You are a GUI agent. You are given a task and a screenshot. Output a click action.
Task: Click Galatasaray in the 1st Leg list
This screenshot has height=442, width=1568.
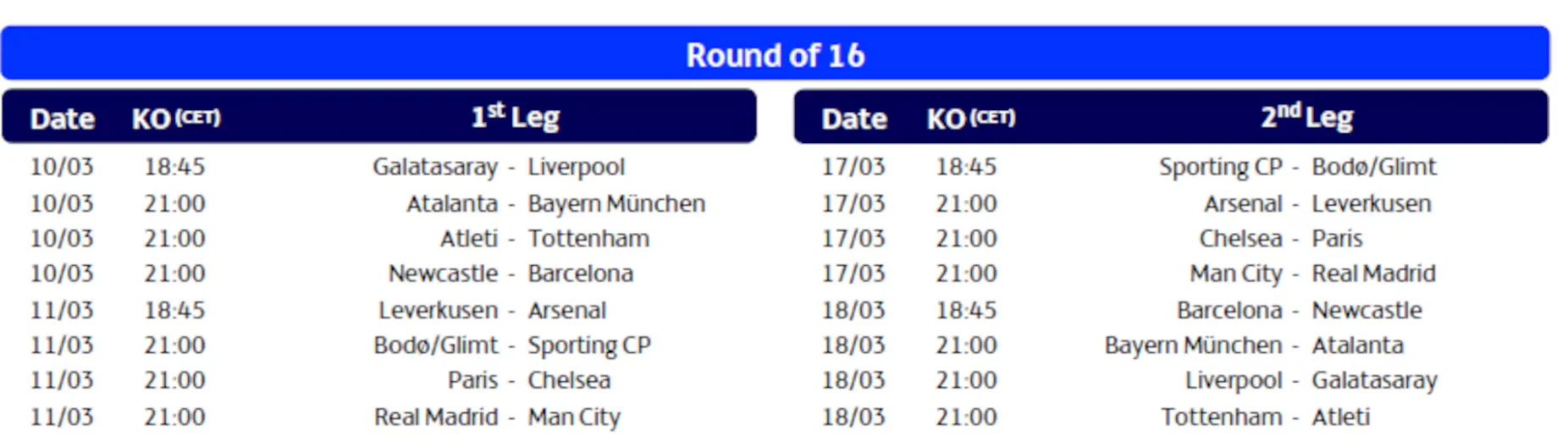click(x=435, y=167)
